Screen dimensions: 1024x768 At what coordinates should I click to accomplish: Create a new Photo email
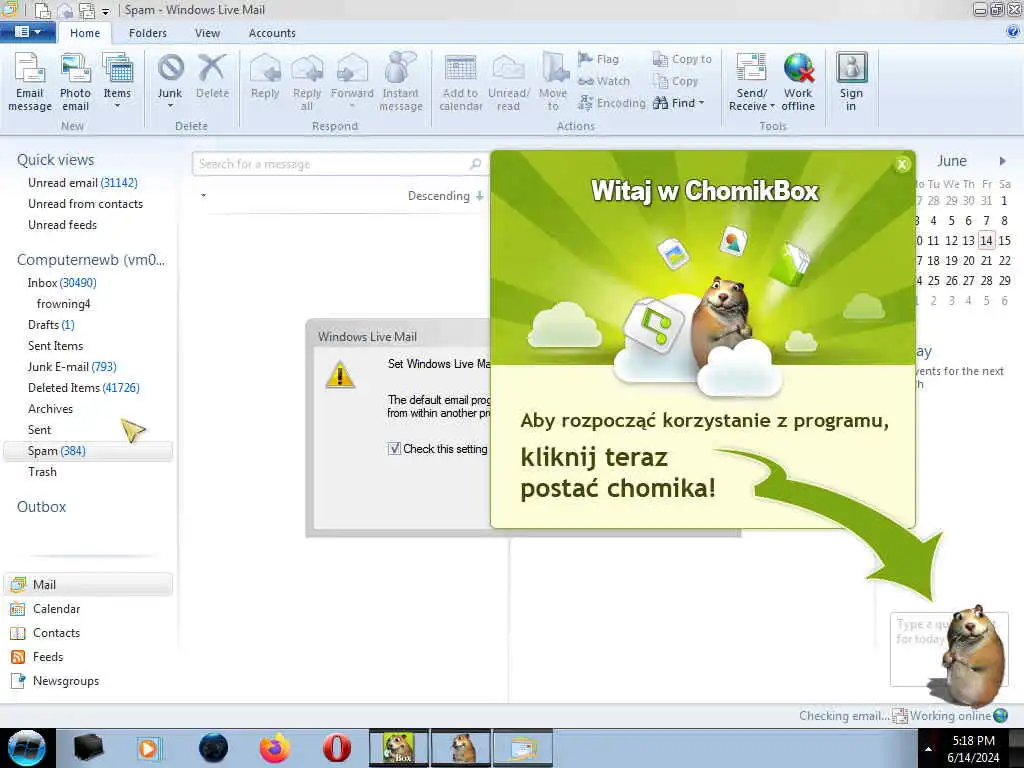[75, 82]
